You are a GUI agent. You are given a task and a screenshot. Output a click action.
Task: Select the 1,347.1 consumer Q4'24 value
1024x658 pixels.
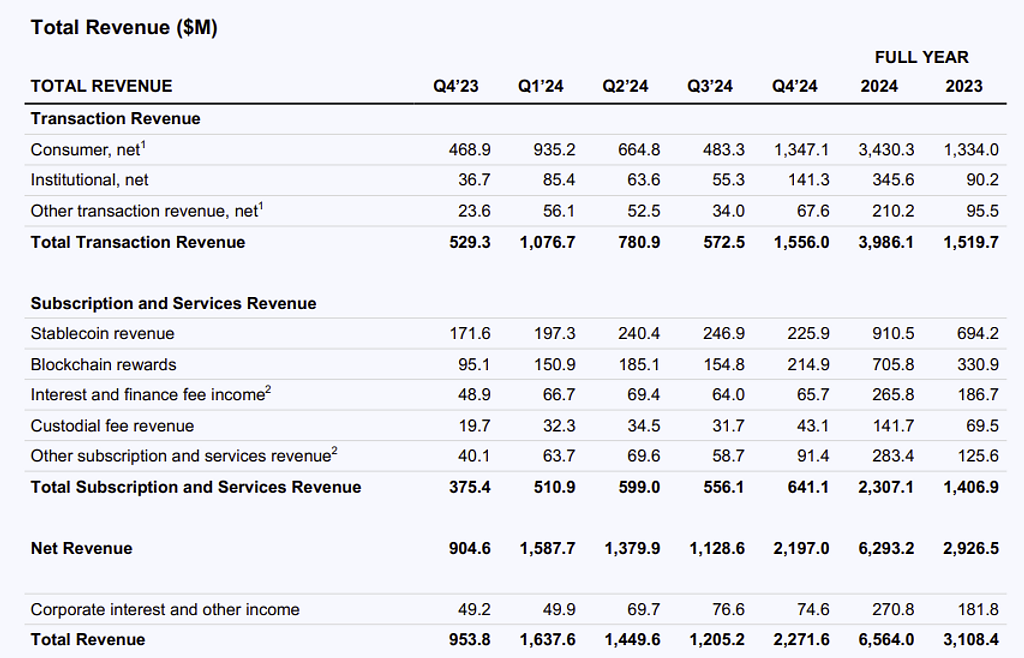click(801, 150)
